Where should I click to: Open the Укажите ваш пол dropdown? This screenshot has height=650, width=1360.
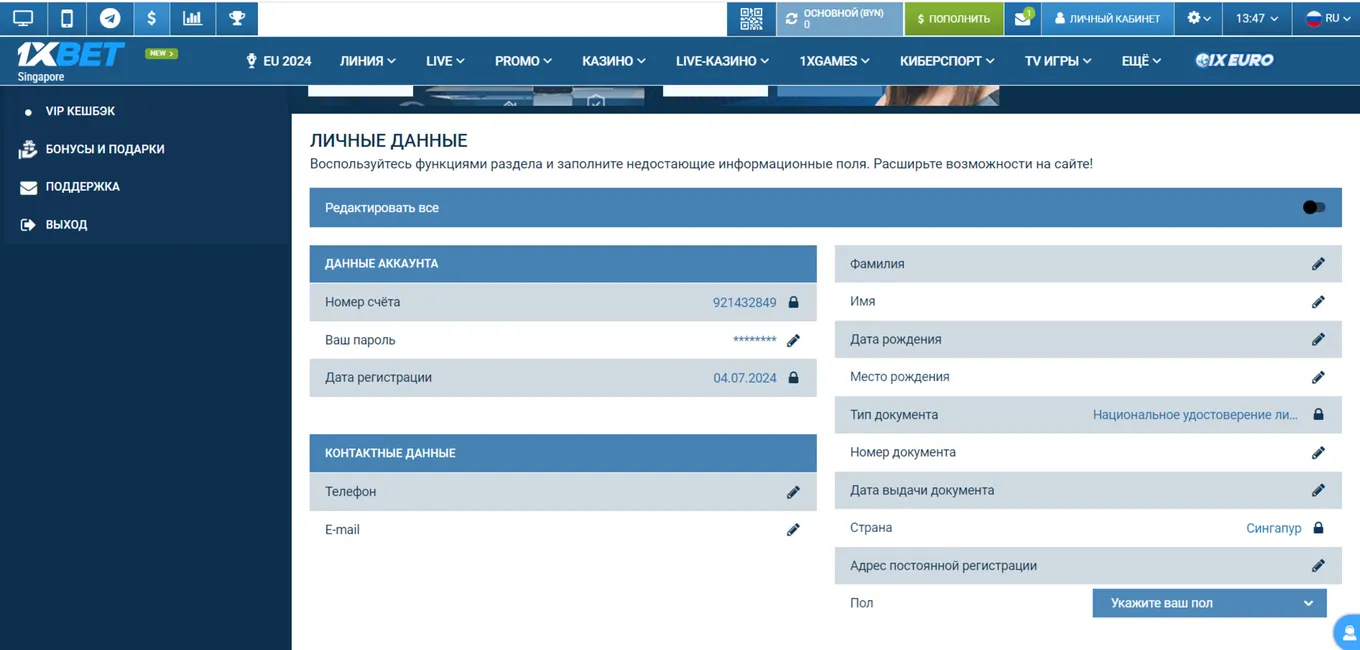click(x=1209, y=603)
